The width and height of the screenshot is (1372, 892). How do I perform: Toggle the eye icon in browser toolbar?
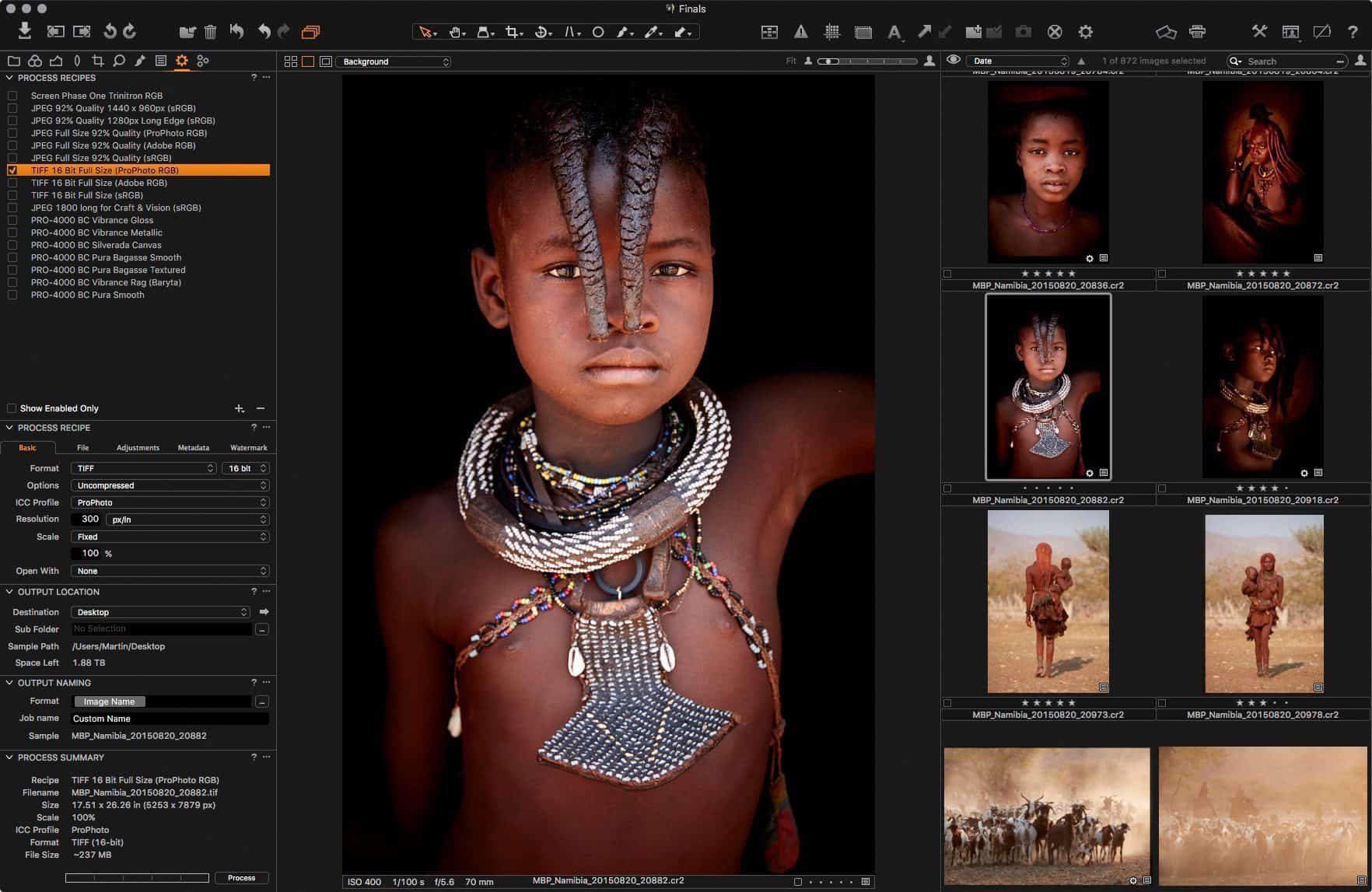point(953,61)
